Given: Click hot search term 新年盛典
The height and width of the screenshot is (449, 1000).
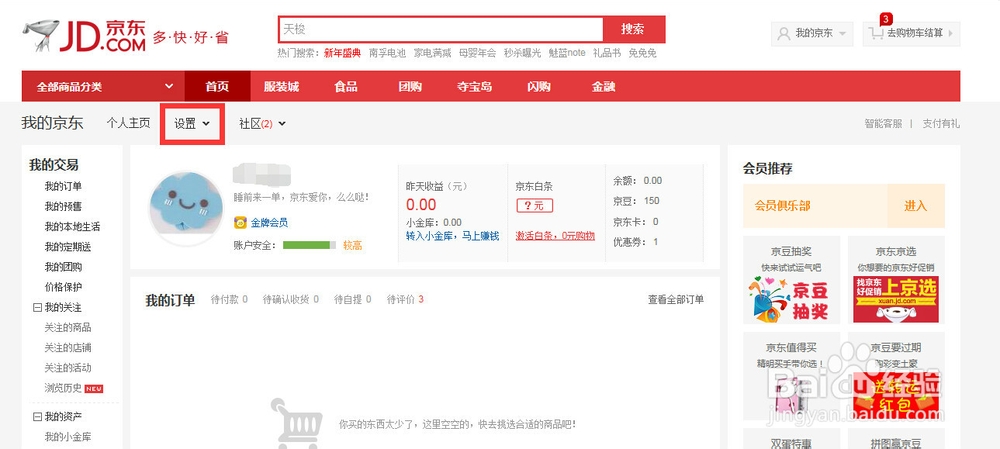Looking at the screenshot, I should [x=342, y=54].
